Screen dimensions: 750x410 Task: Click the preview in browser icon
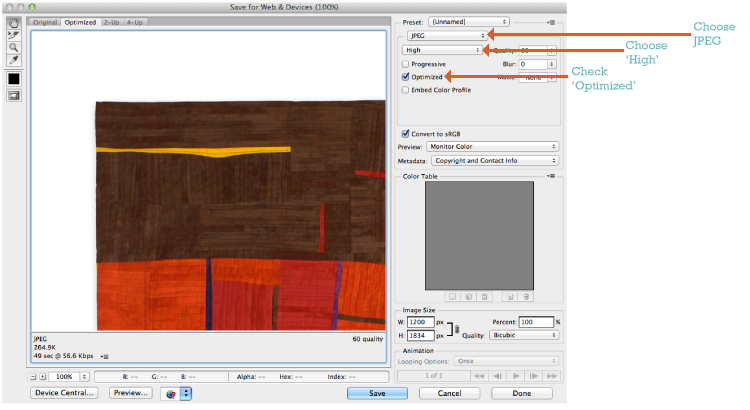171,394
